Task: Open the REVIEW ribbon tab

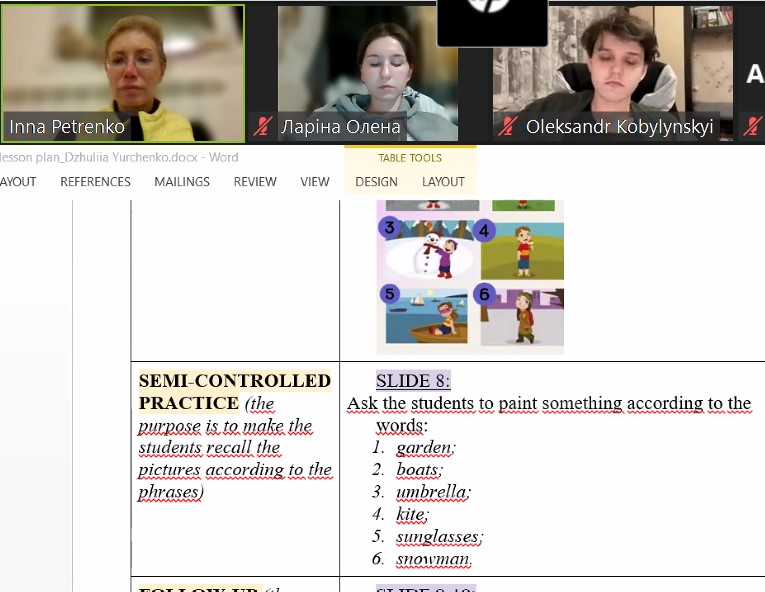Action: click(255, 182)
